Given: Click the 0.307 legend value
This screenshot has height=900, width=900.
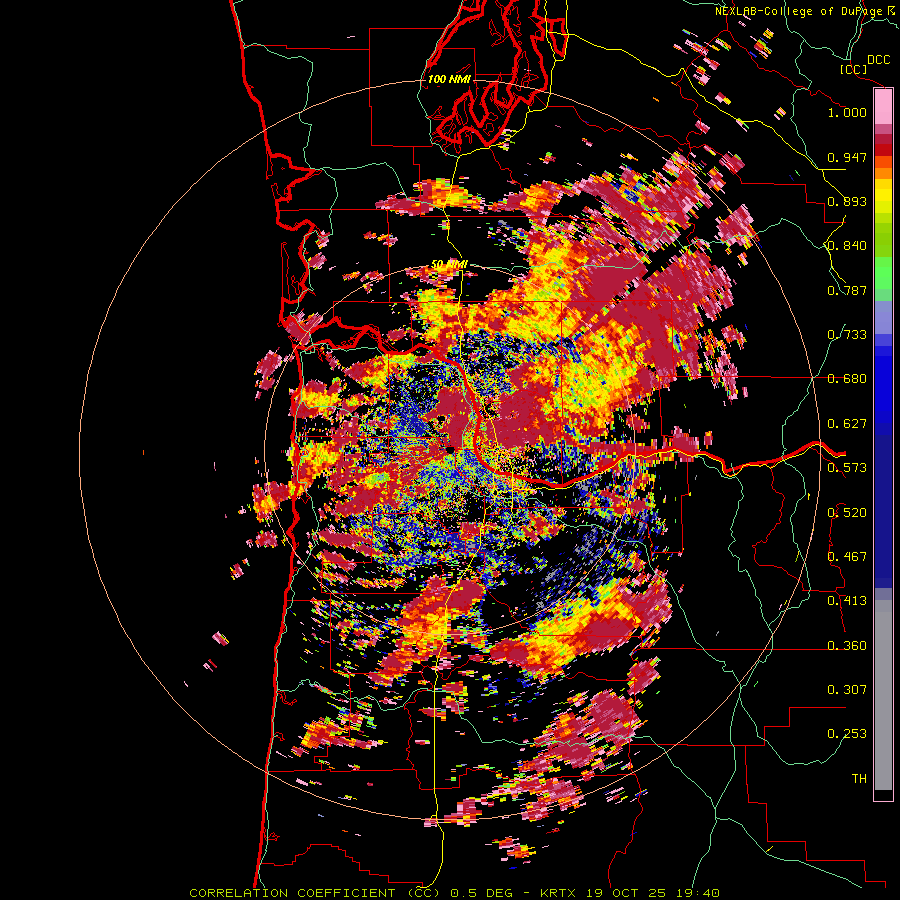Looking at the screenshot, I should point(847,690).
